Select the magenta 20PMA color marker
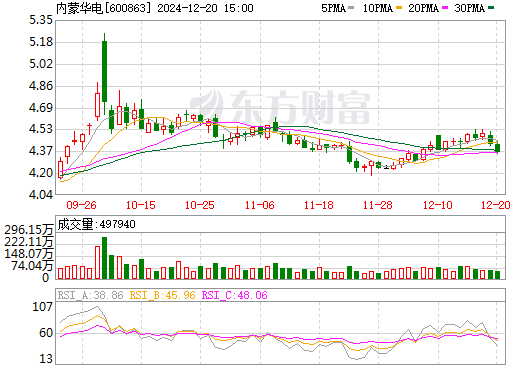This screenshot has width=520, height=365. tap(445, 8)
